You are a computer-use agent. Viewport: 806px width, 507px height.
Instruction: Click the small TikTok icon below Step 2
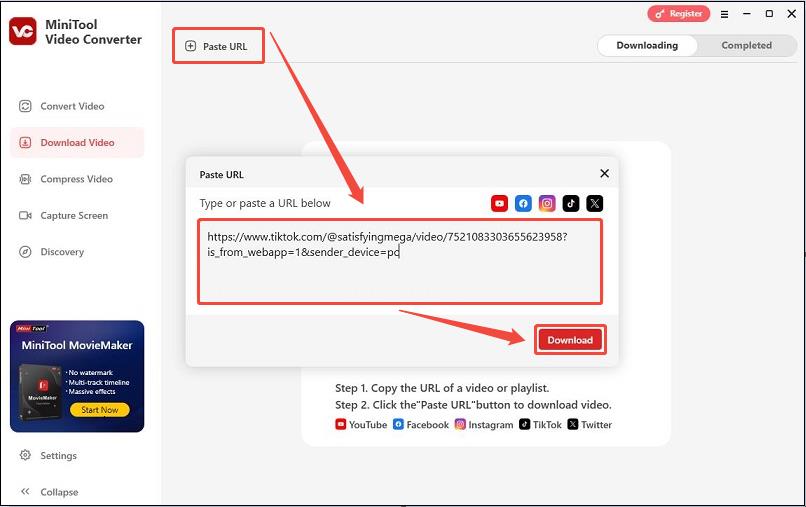[x=524, y=424]
